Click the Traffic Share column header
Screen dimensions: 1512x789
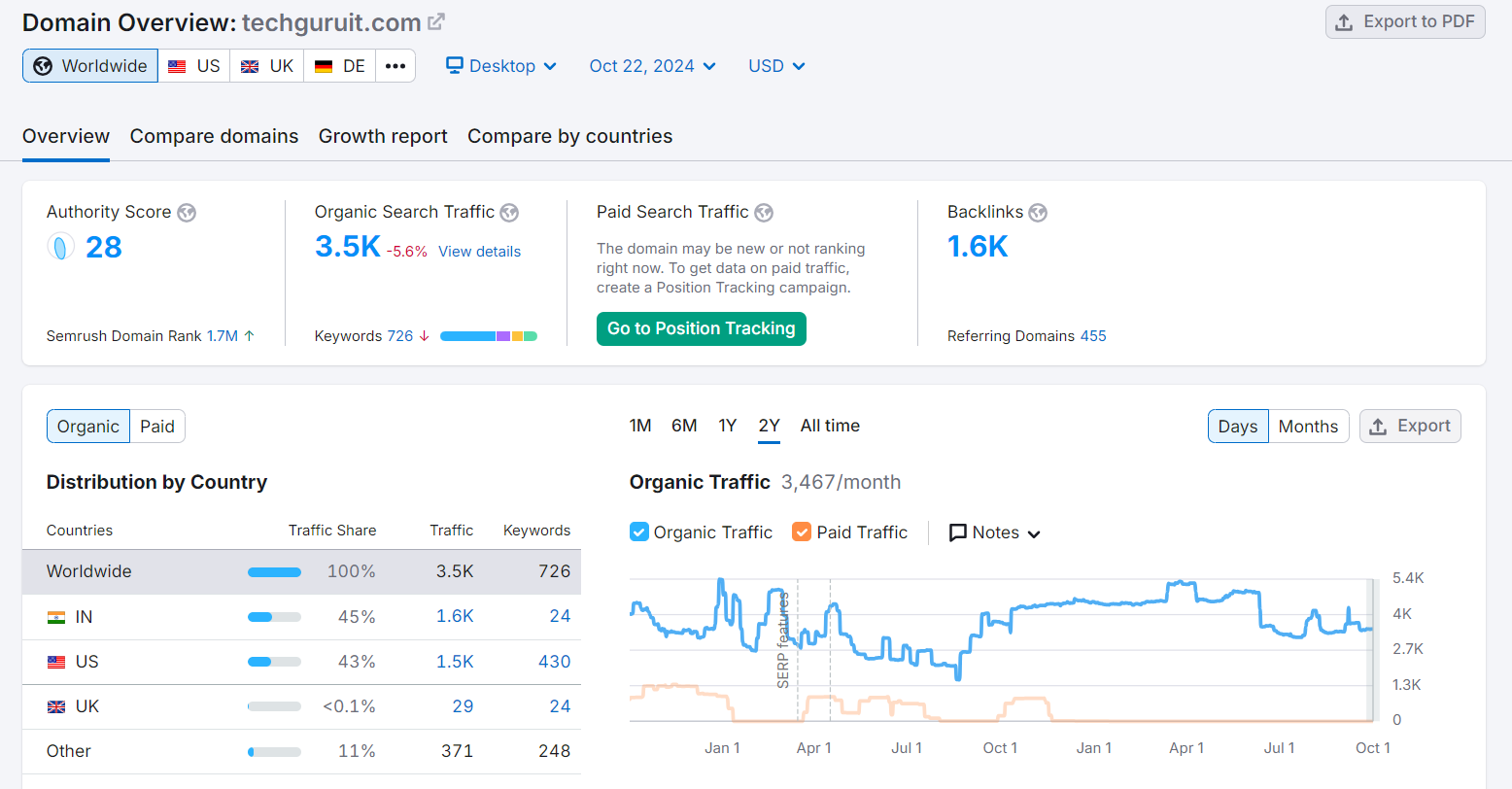332,531
